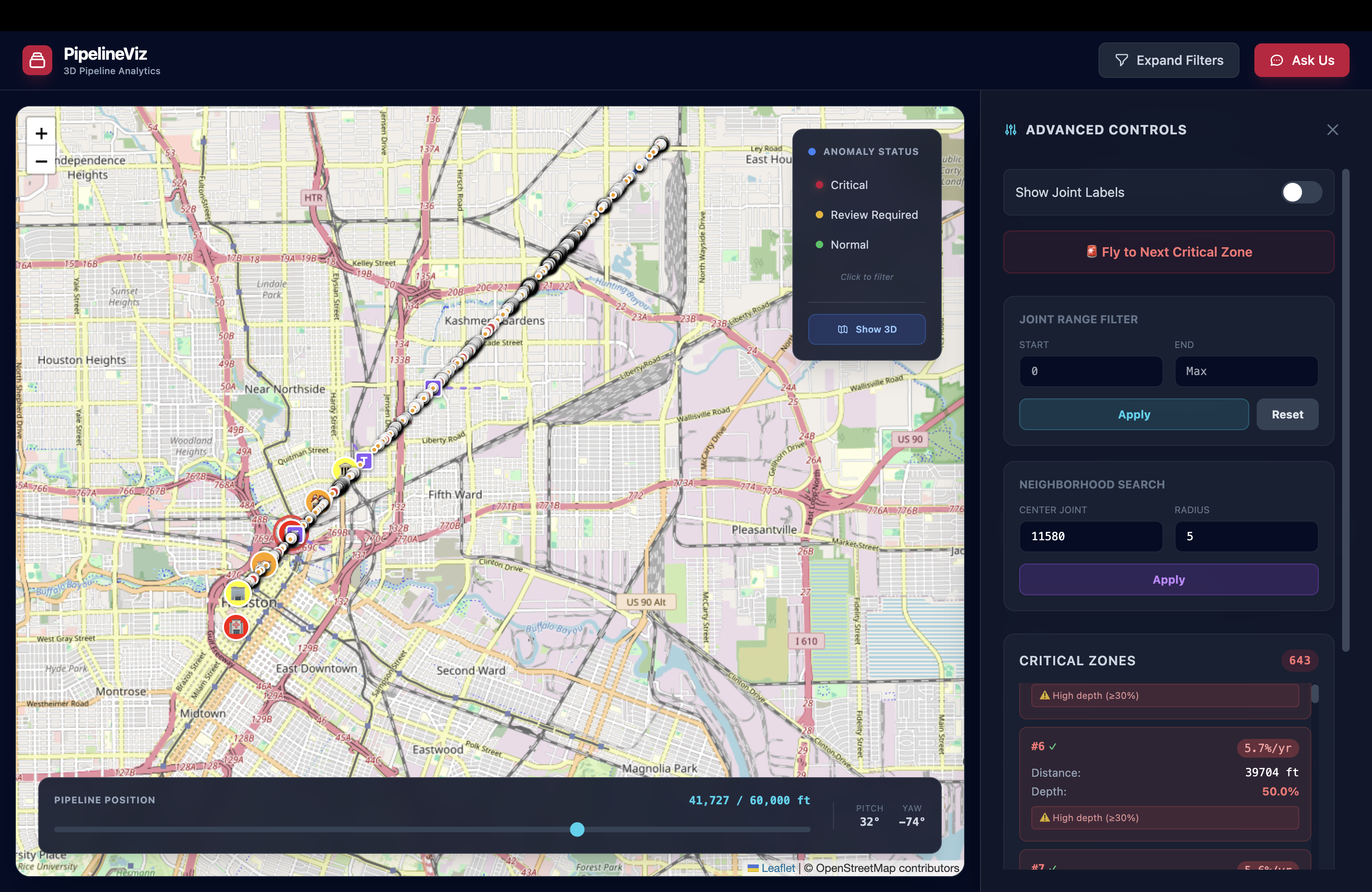Close the Advanced Controls panel
The height and width of the screenshot is (892, 1372).
tap(1332, 130)
